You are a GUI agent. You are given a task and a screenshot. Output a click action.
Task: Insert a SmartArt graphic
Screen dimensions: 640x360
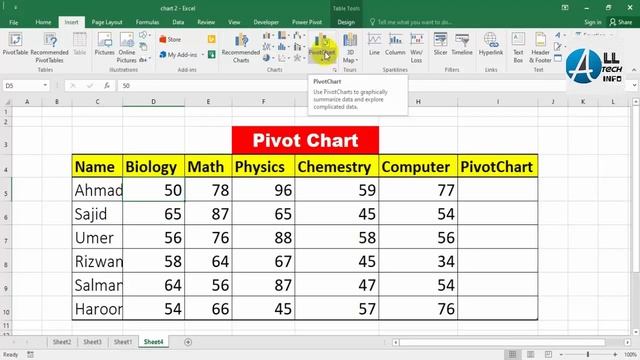click(x=144, y=47)
